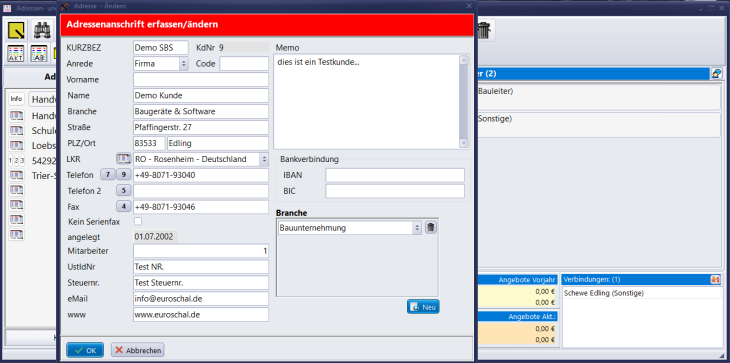
Task: Click the 1 2 3 icon beside 54292 row
Action: tap(16, 161)
